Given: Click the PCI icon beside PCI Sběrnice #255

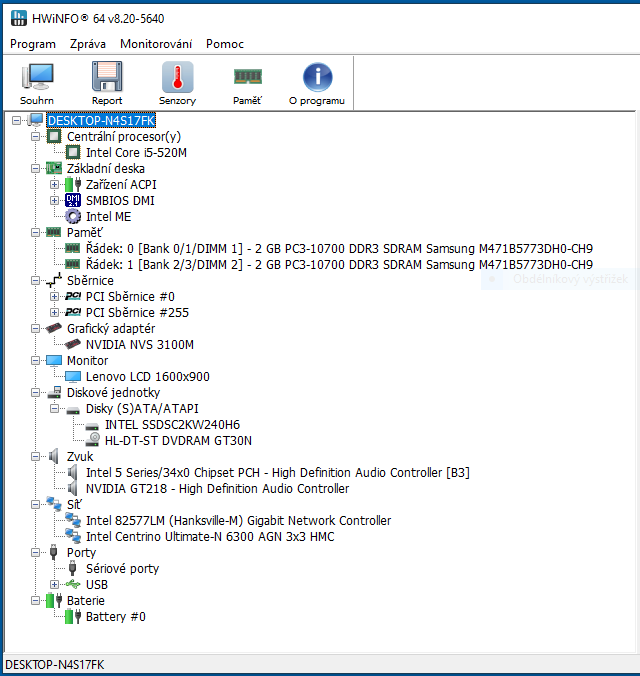Looking at the screenshot, I should click(x=73, y=312).
